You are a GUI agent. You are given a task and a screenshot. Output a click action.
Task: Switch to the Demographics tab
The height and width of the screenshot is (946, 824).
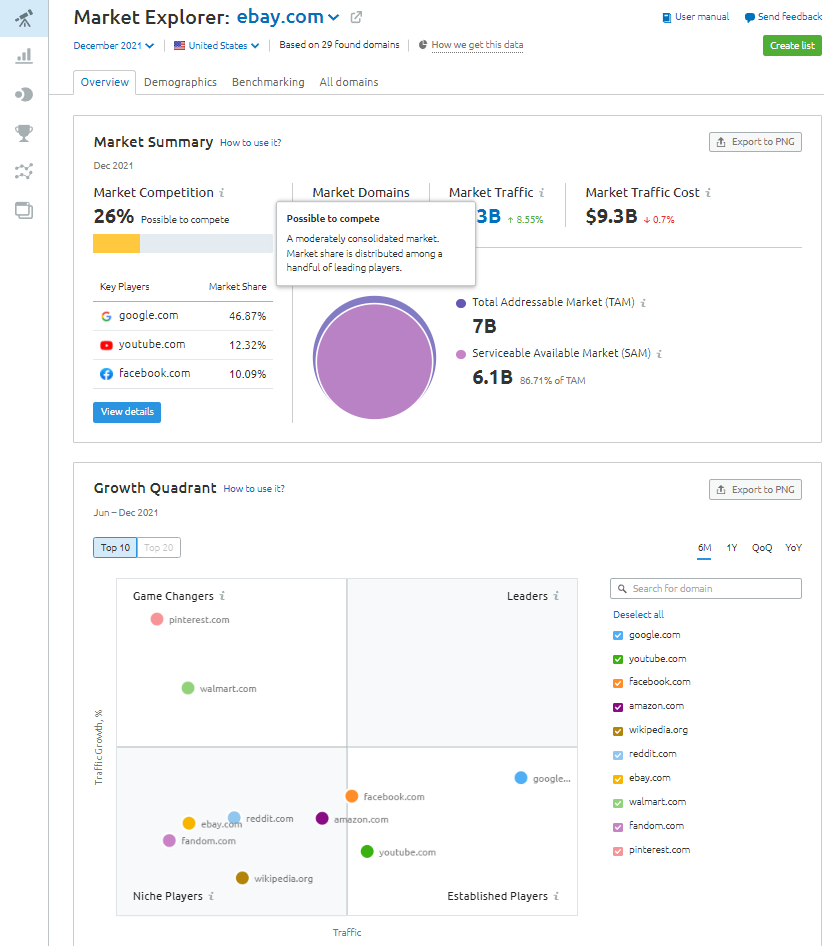click(180, 82)
